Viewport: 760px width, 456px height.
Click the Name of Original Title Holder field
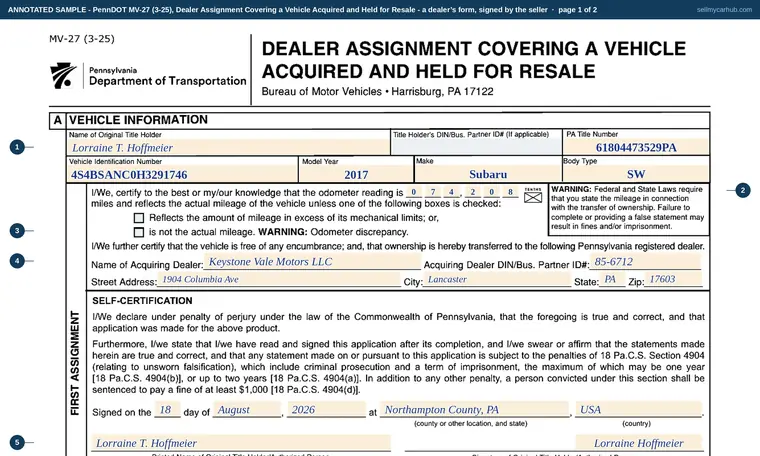point(228,147)
